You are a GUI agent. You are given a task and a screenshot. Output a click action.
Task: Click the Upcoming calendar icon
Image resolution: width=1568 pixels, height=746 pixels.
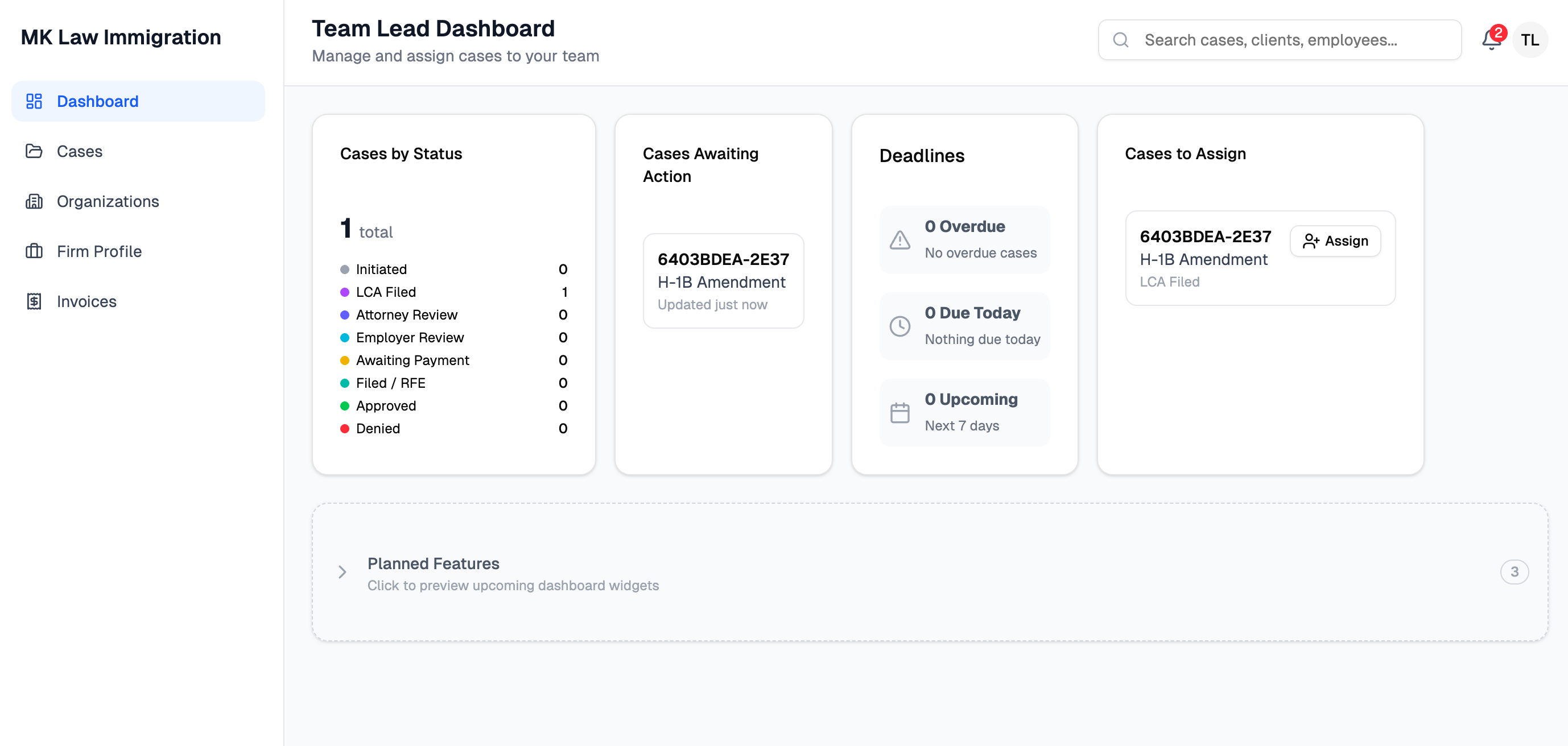click(899, 413)
